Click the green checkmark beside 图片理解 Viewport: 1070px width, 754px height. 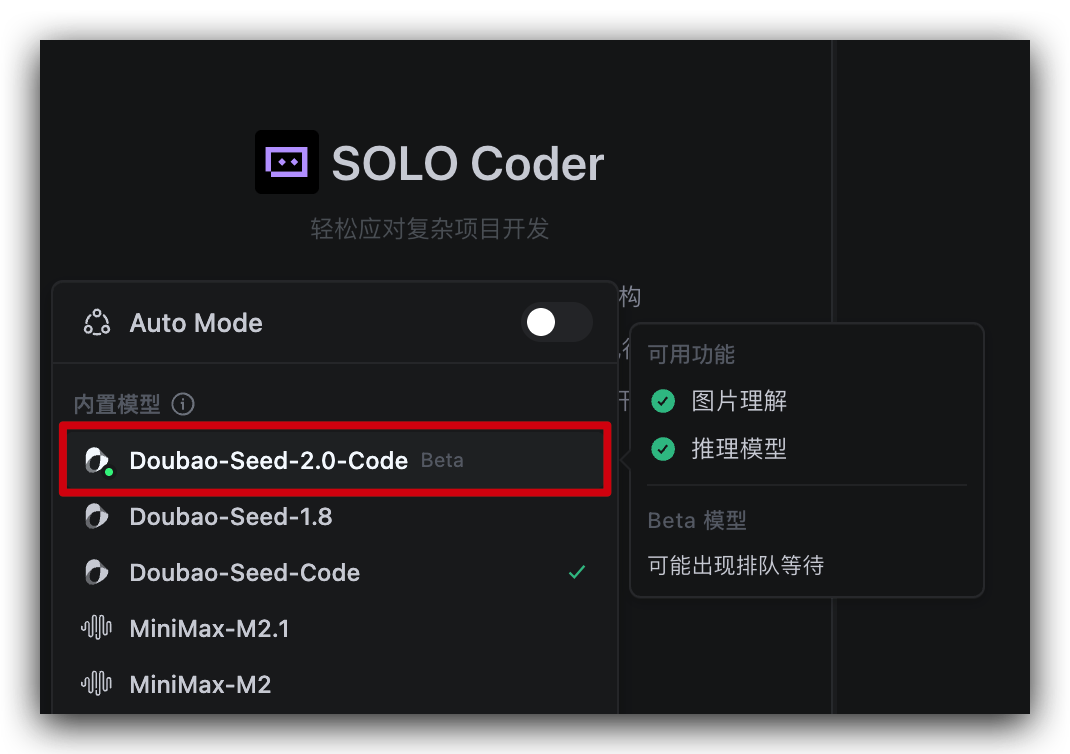coord(663,401)
